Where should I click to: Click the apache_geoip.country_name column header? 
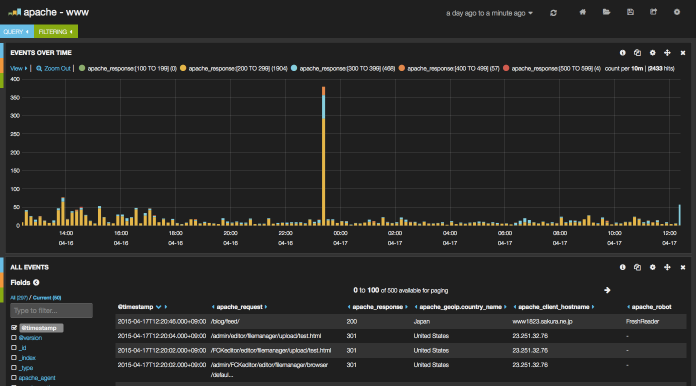click(x=460, y=307)
